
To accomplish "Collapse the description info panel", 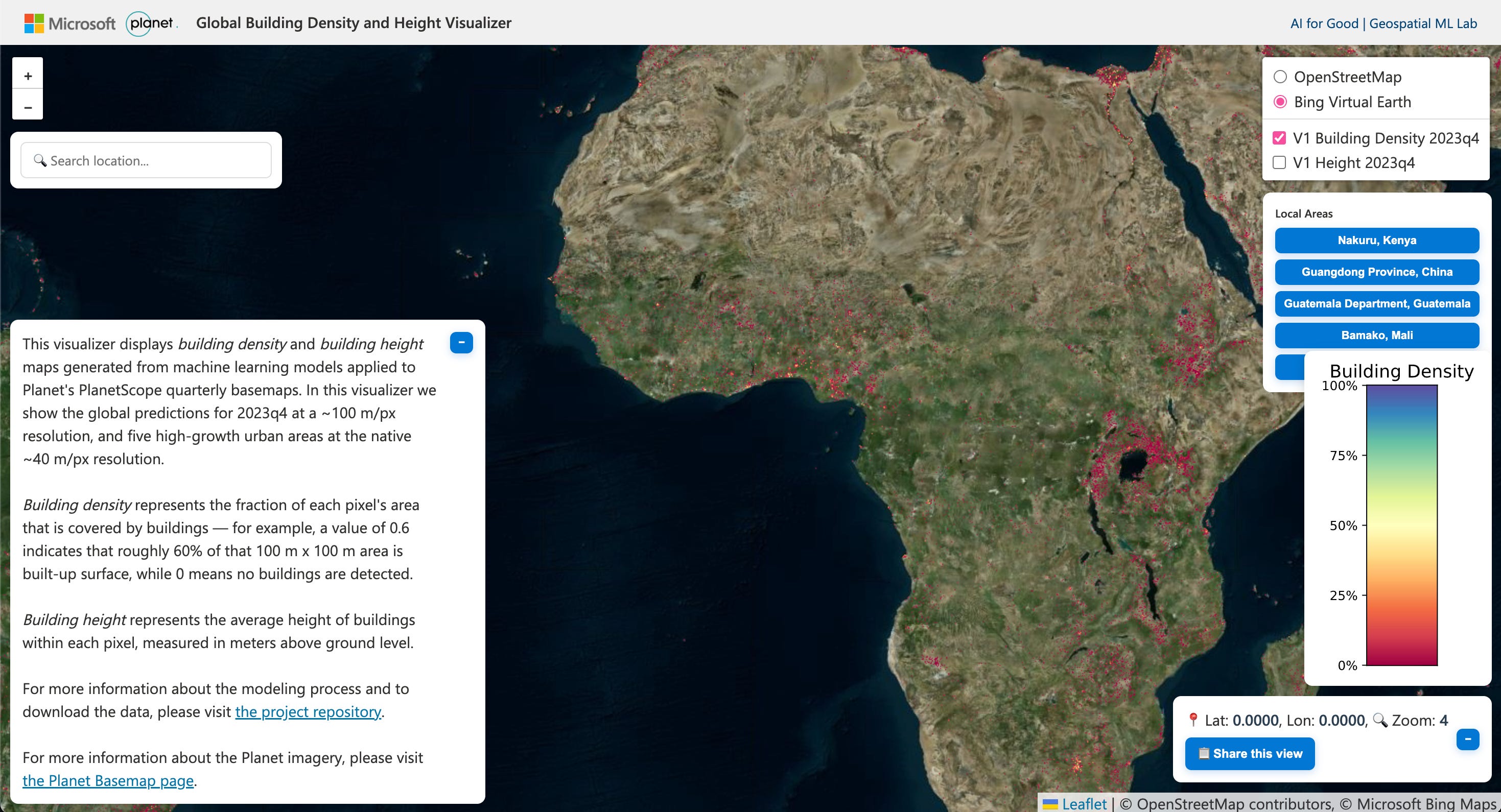I will tap(461, 343).
